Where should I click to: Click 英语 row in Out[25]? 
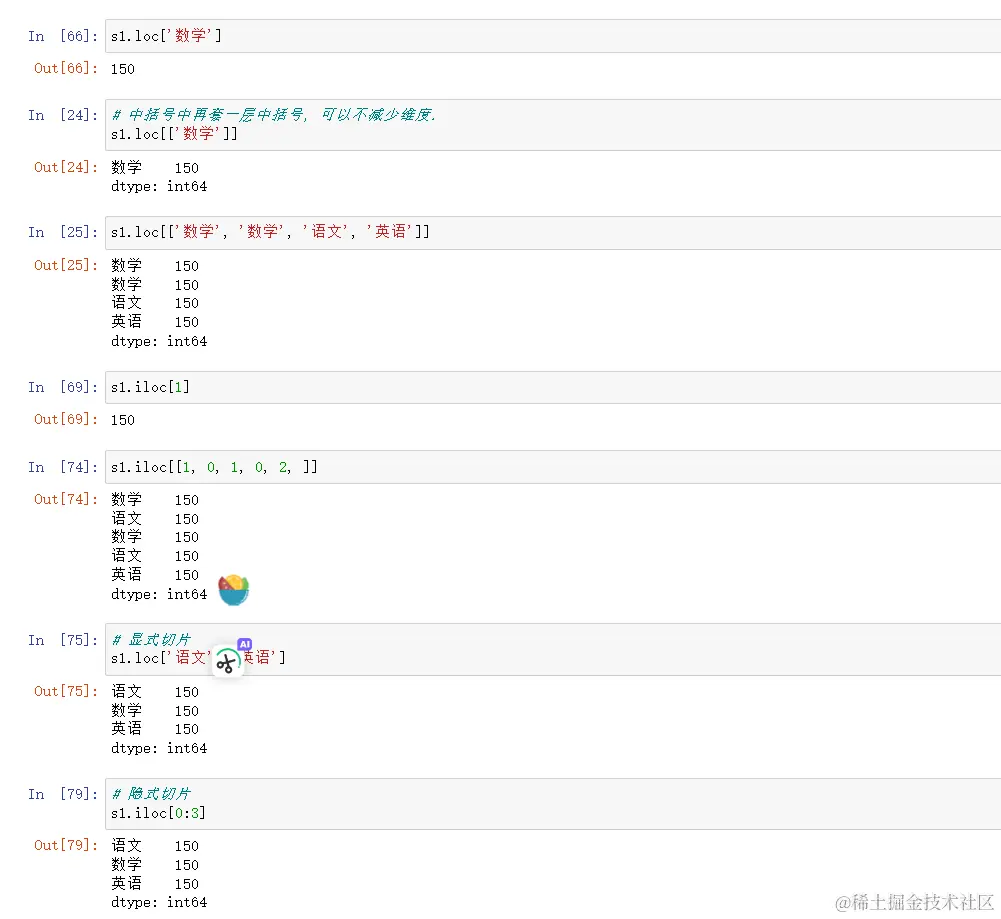(155, 322)
